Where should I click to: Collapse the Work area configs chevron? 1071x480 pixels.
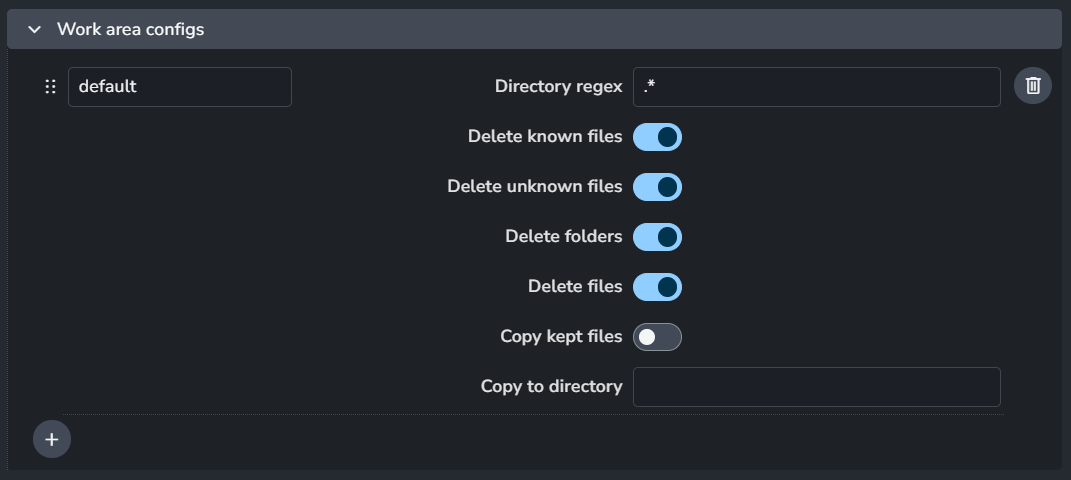pyautogui.click(x=35, y=30)
